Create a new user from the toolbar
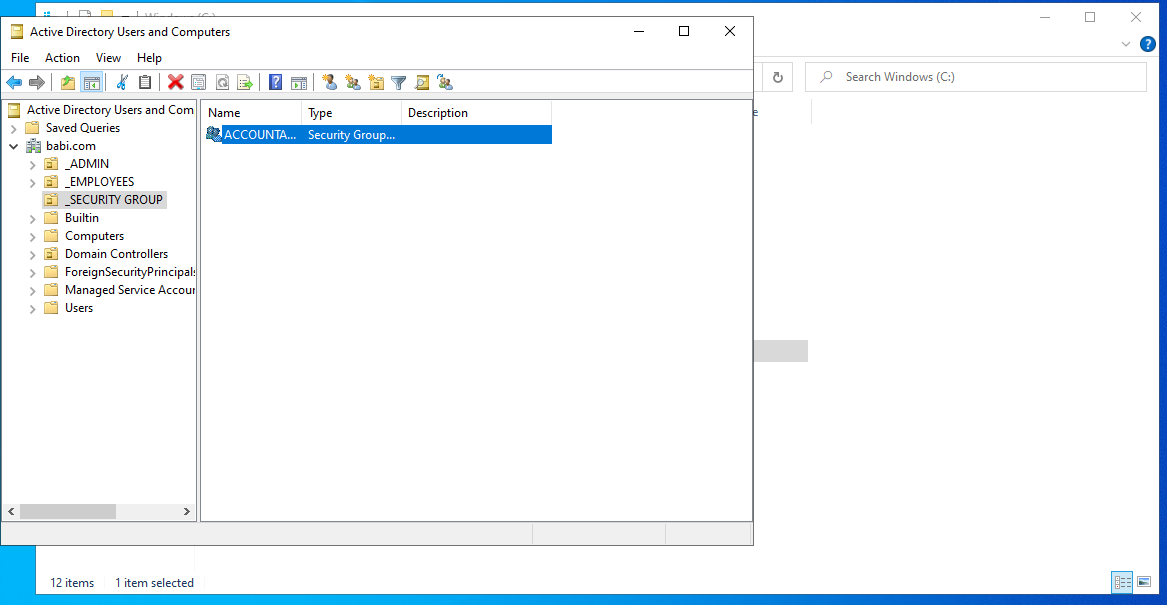 point(330,82)
